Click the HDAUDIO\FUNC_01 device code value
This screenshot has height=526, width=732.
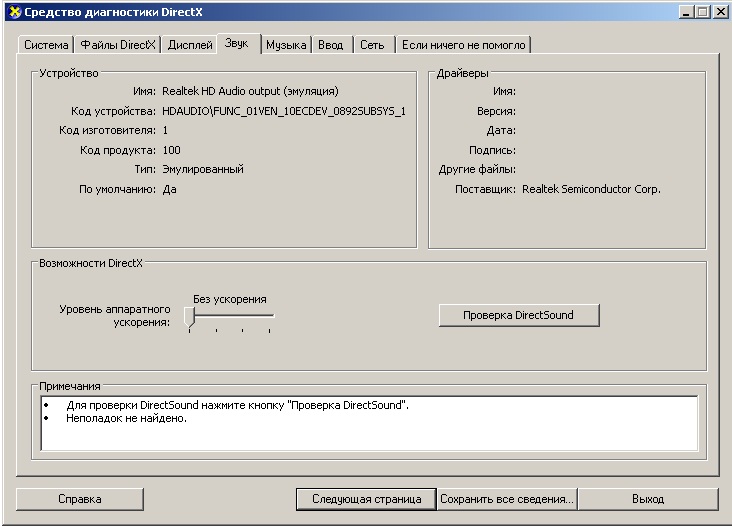pos(284,111)
